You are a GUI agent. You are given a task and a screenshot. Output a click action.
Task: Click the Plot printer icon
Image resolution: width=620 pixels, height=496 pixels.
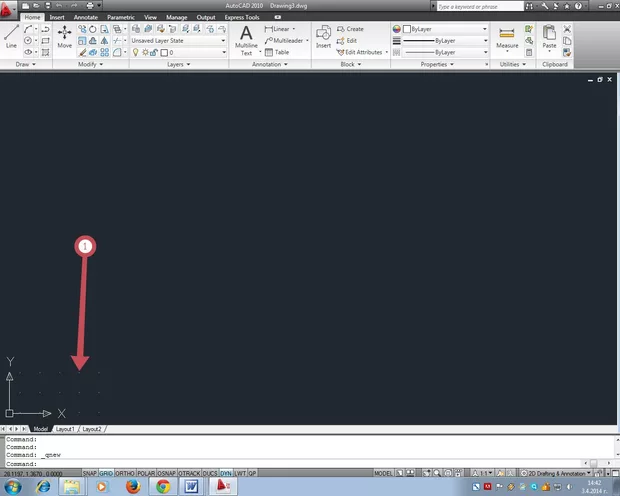(90, 6)
